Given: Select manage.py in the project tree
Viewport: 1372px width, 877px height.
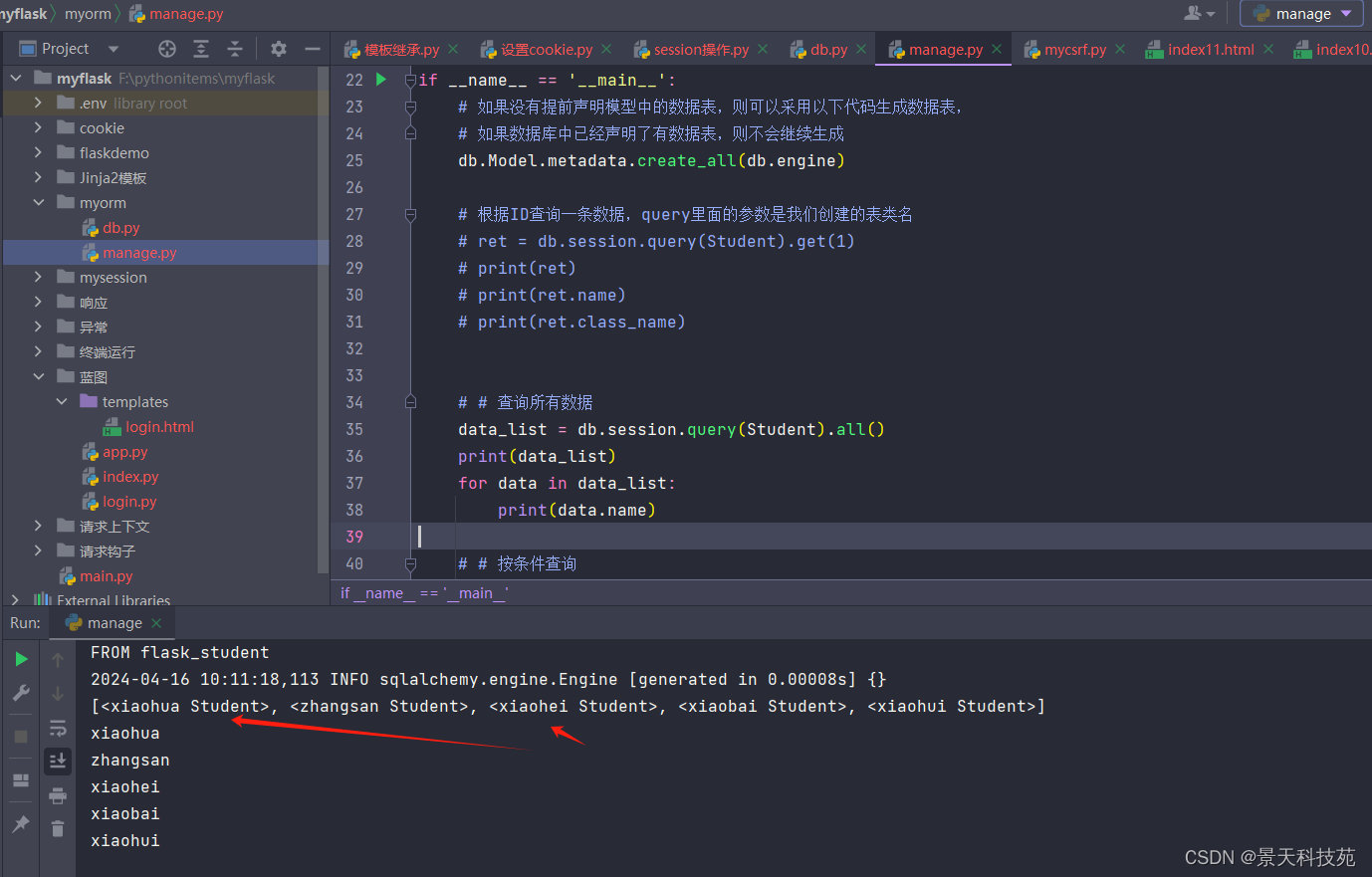Looking at the screenshot, I should (138, 252).
